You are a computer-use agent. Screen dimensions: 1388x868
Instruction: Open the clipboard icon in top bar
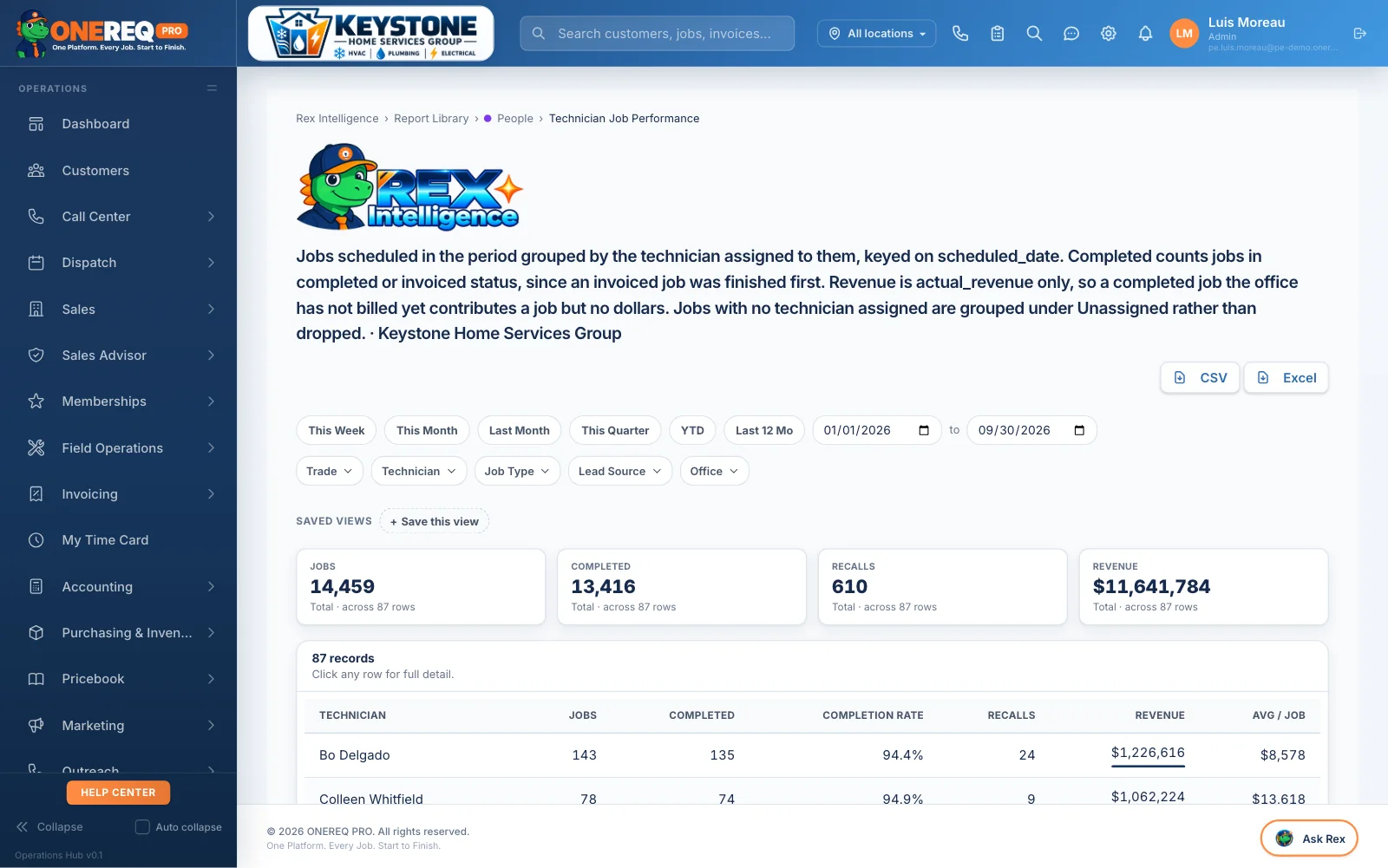pos(998,33)
